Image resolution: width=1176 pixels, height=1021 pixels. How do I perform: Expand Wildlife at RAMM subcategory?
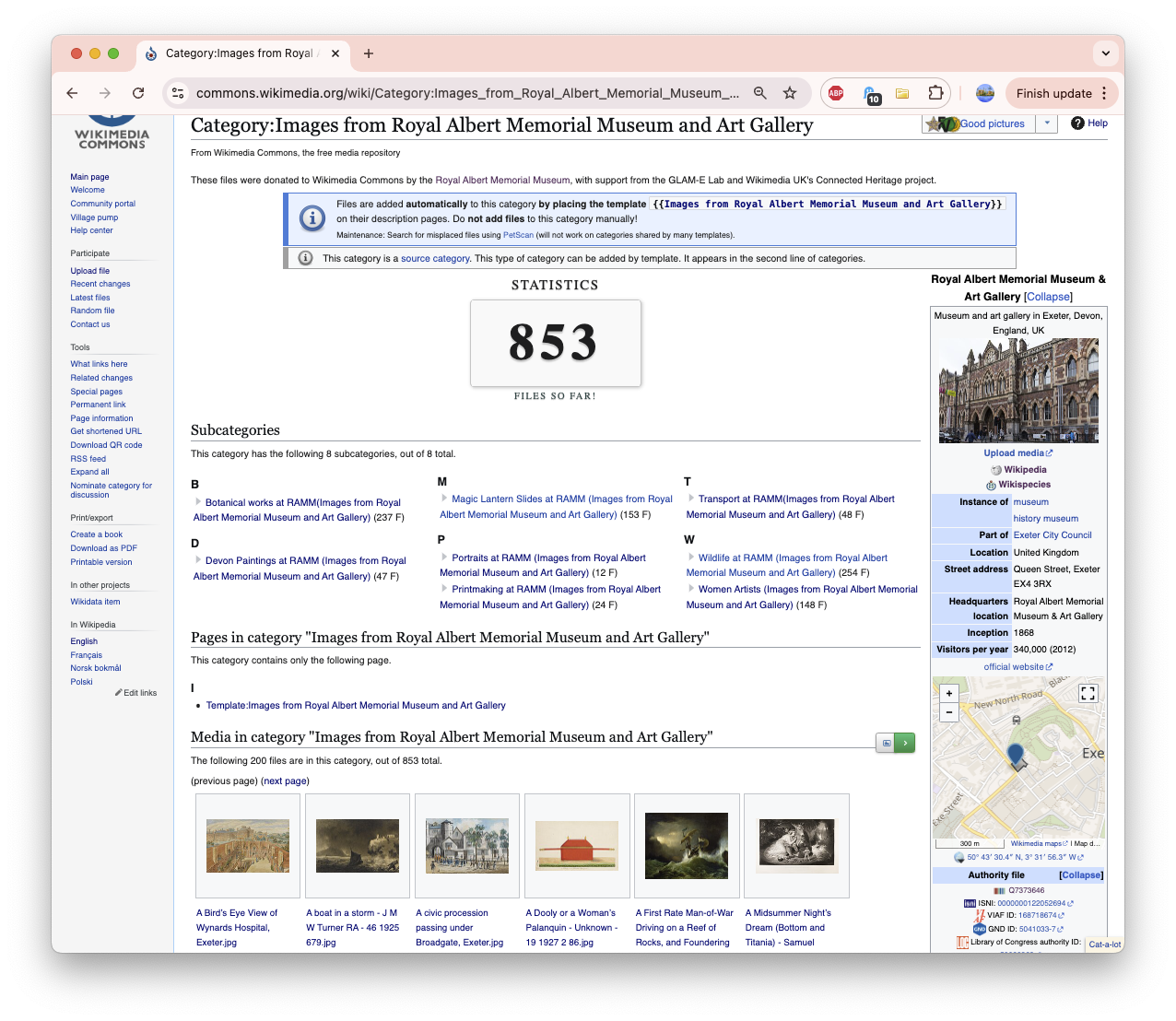click(x=691, y=557)
